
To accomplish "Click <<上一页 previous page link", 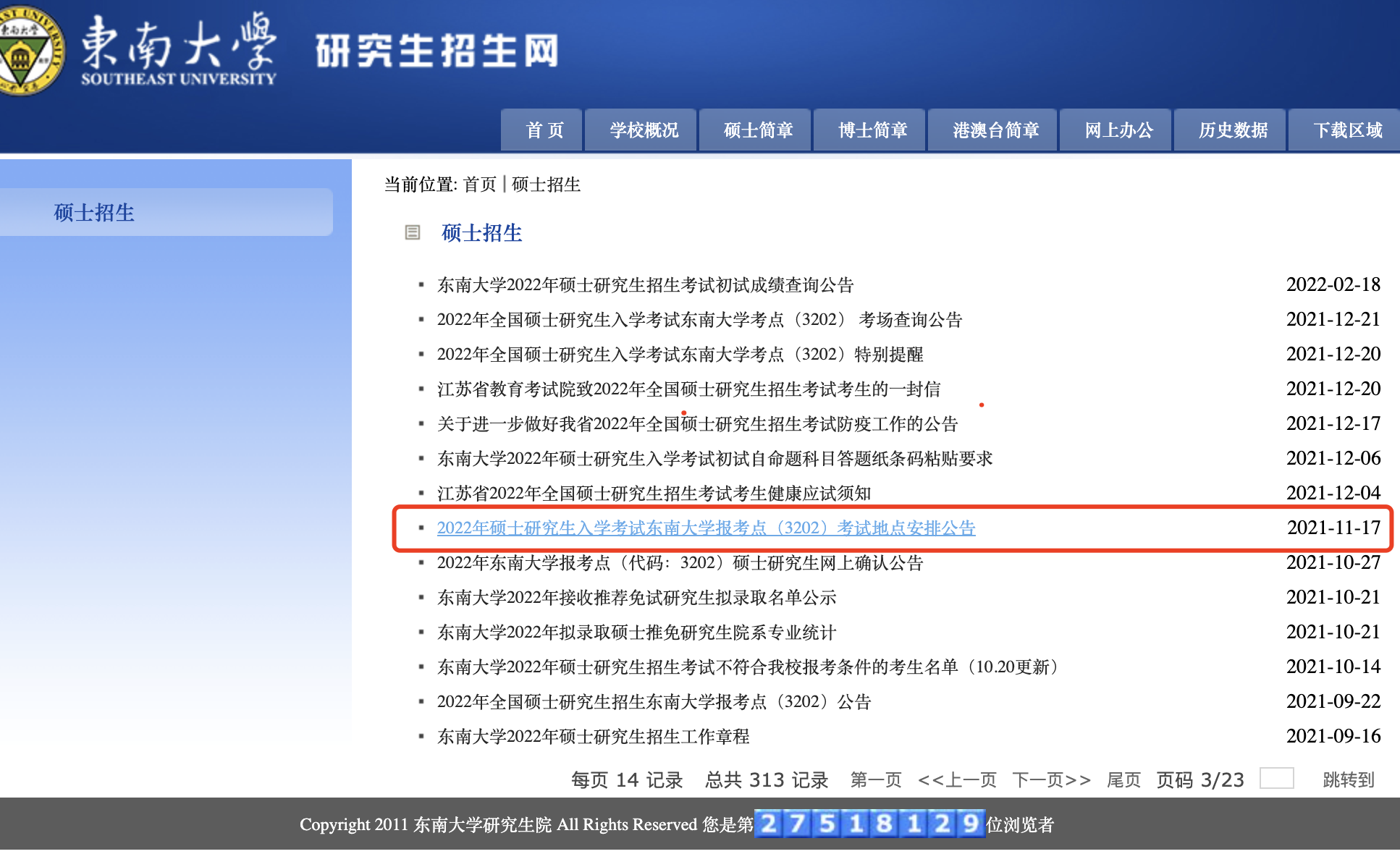I will 957,779.
